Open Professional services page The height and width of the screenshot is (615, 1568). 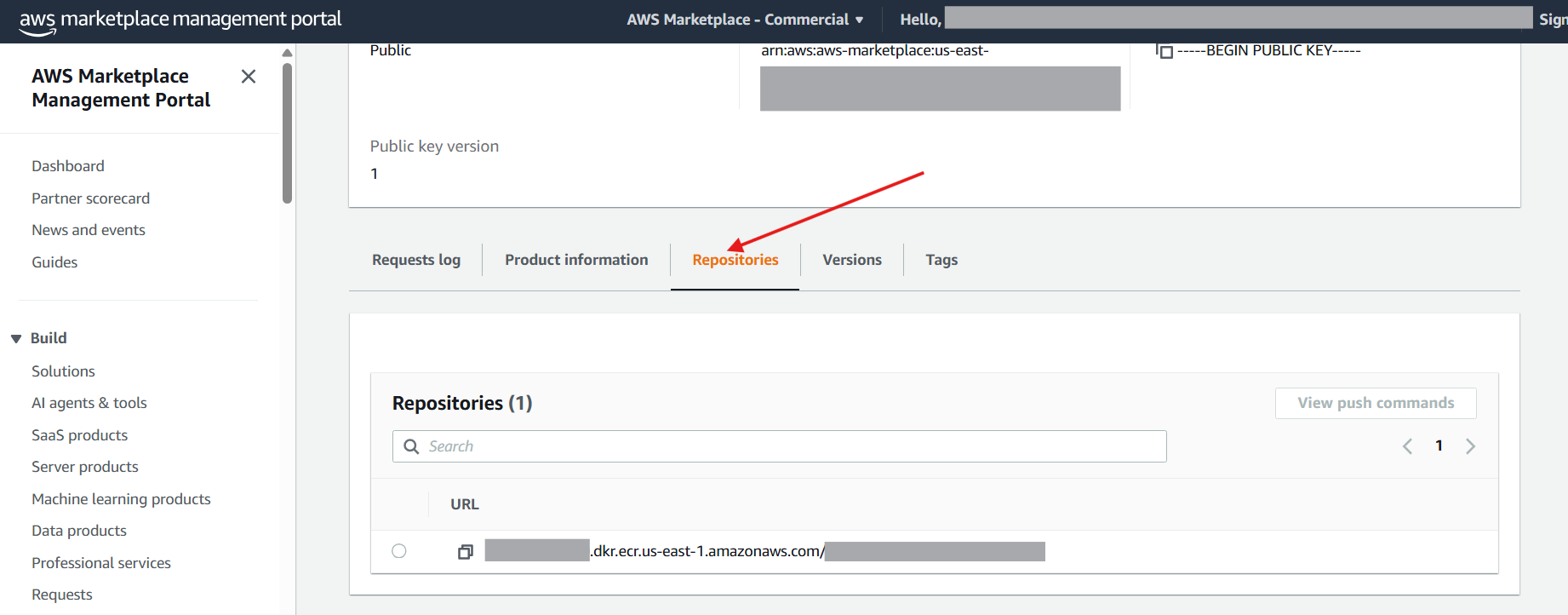pos(101,563)
